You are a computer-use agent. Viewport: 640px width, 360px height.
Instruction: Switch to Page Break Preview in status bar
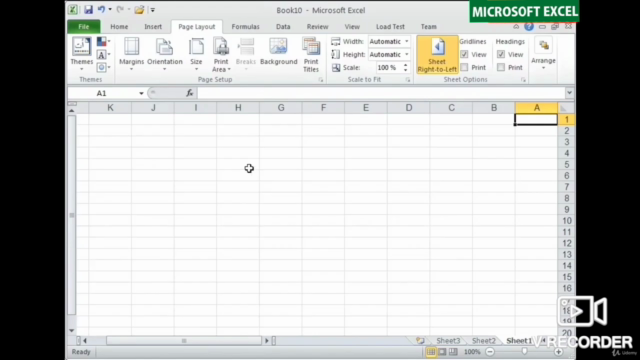(453, 352)
